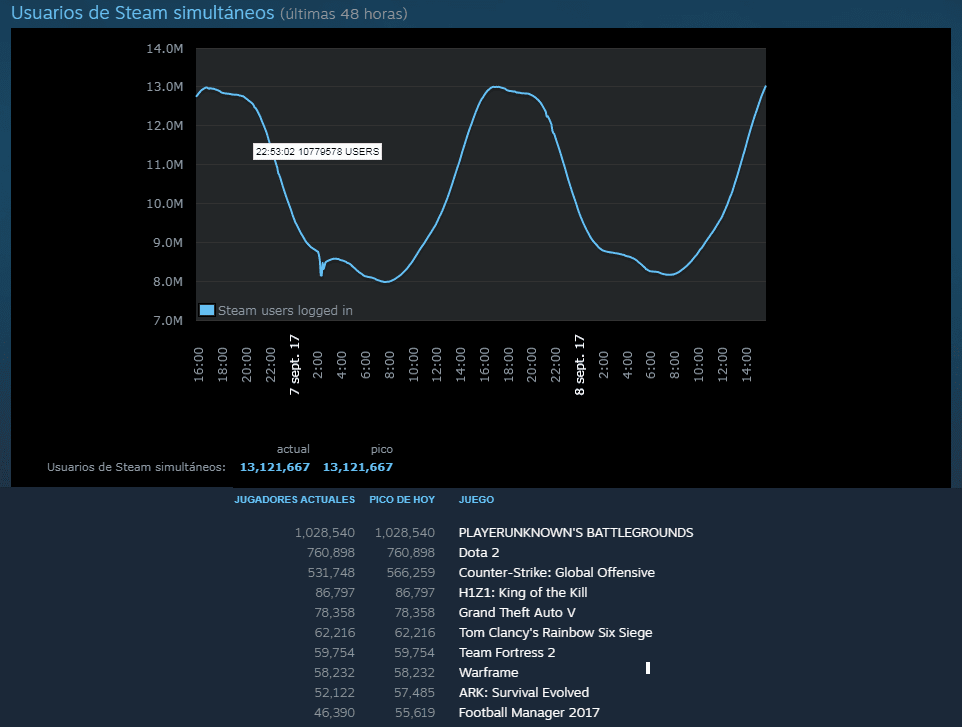Select the "22:53:02 10779578 USERS" chart tooltip

click(x=317, y=152)
